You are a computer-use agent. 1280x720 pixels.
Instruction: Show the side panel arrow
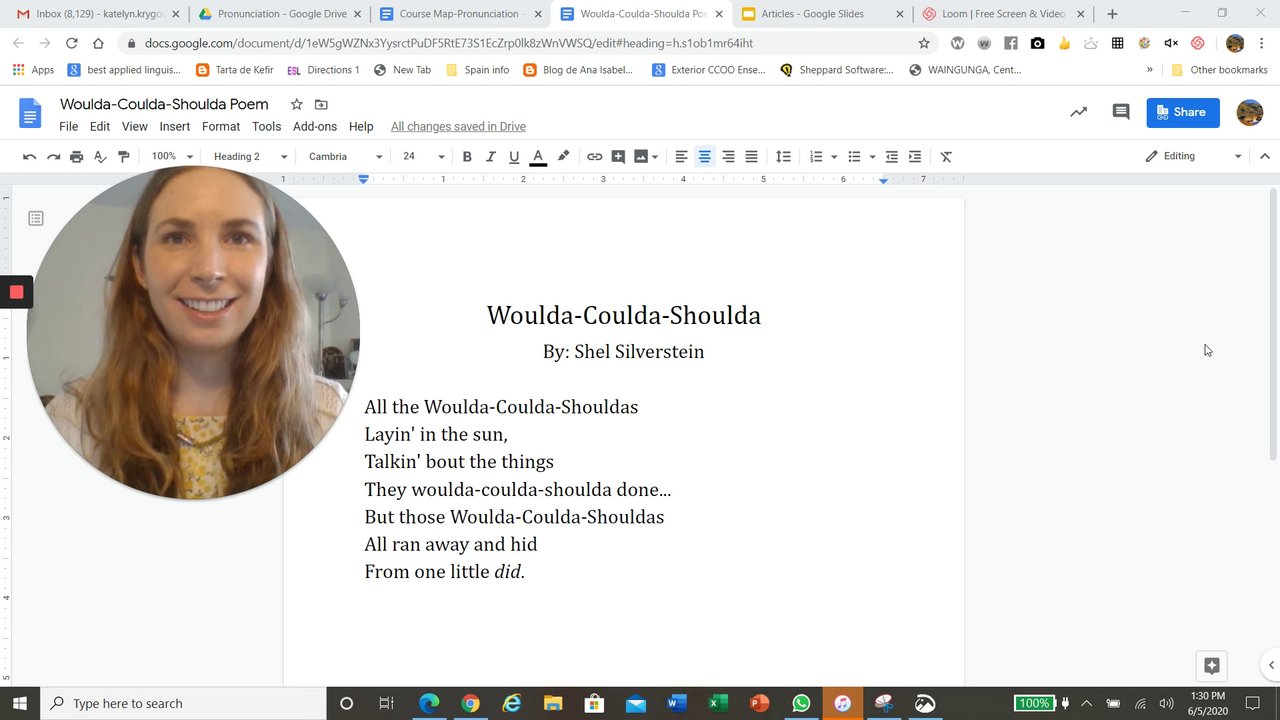coord(1271,665)
